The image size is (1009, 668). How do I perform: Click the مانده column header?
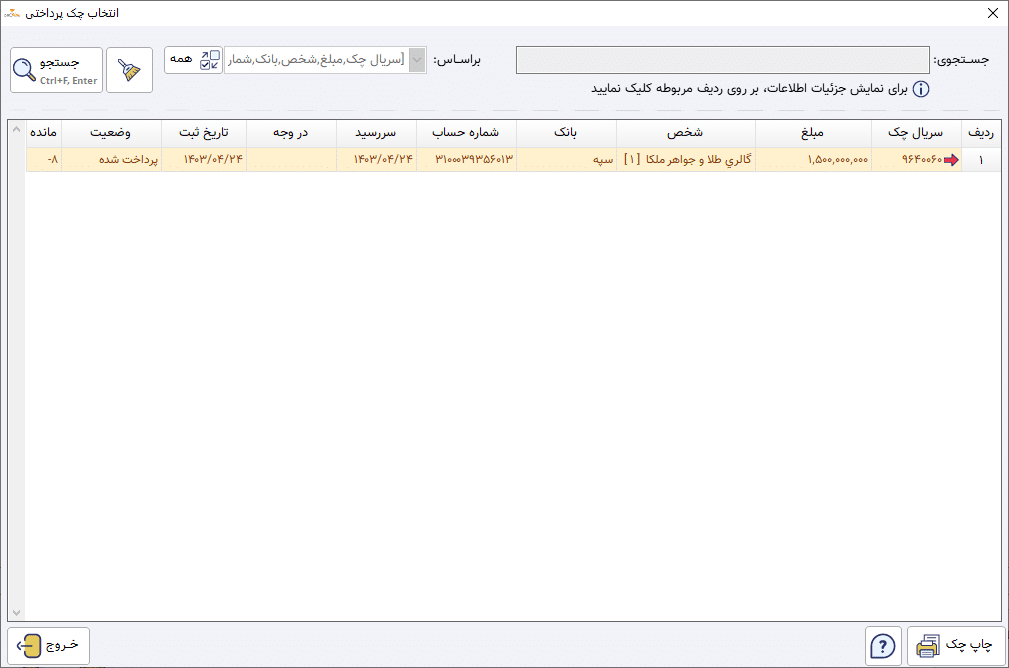click(44, 133)
